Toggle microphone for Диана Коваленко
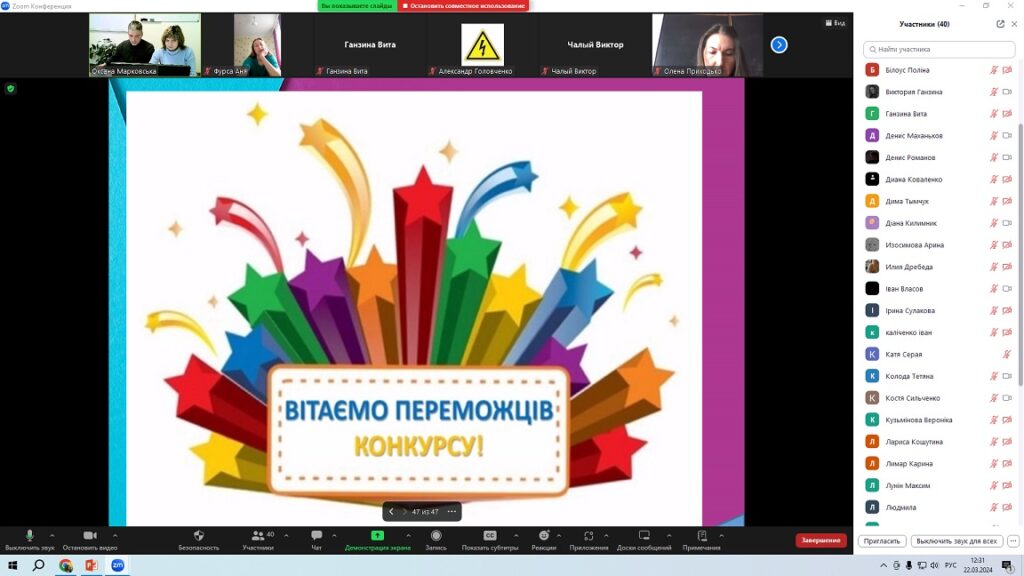Image resolution: width=1024 pixels, height=576 pixels. pyautogui.click(x=993, y=180)
